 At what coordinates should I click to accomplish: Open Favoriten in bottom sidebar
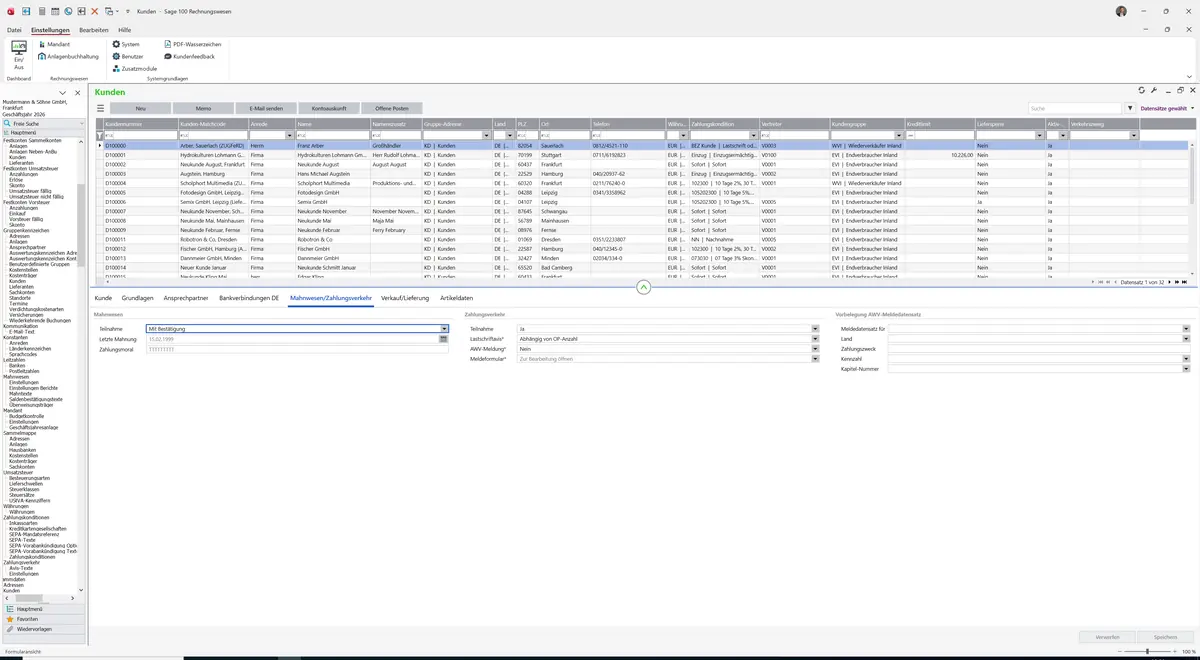click(x=43, y=619)
